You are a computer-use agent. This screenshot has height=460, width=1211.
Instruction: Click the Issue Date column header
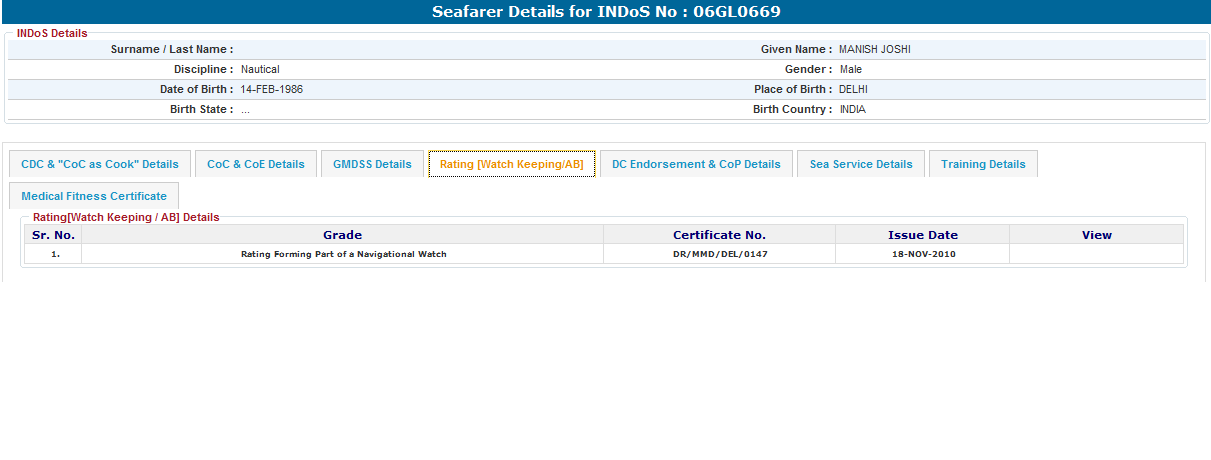(922, 235)
